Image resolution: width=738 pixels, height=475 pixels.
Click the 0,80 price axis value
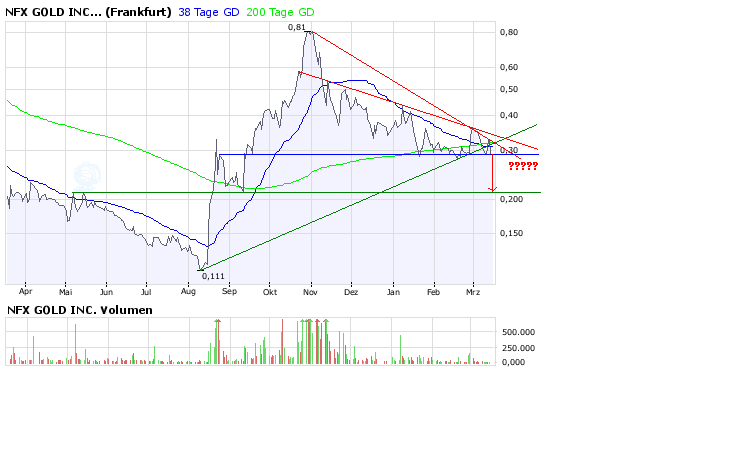click(509, 32)
